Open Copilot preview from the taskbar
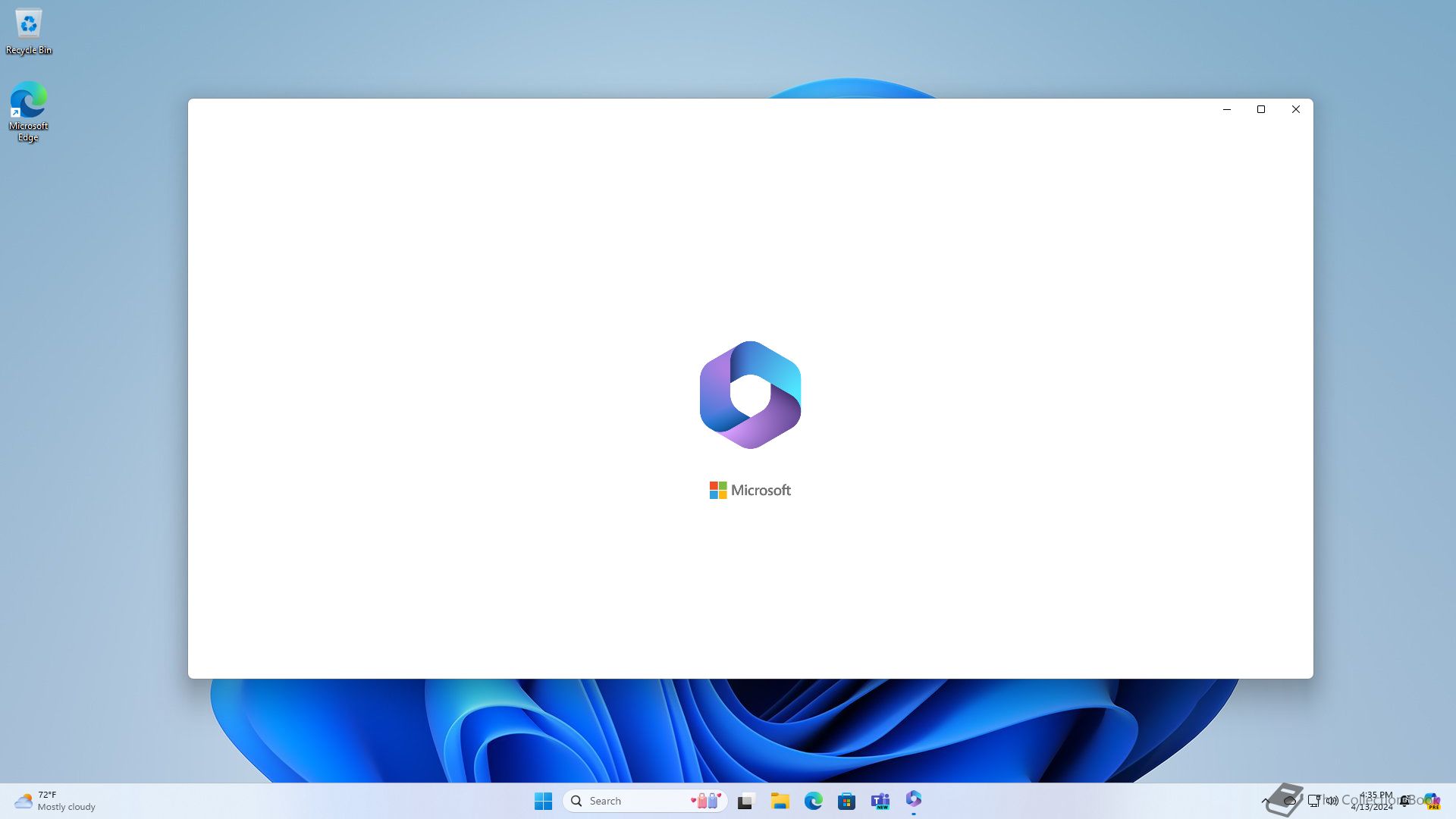Screen dimensions: 1456x819 pyautogui.click(x=1432, y=801)
